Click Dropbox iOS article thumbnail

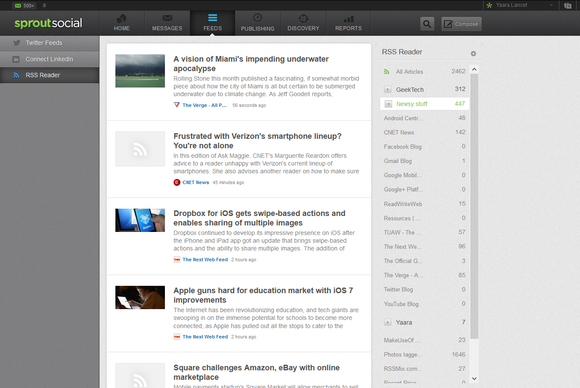(x=140, y=220)
